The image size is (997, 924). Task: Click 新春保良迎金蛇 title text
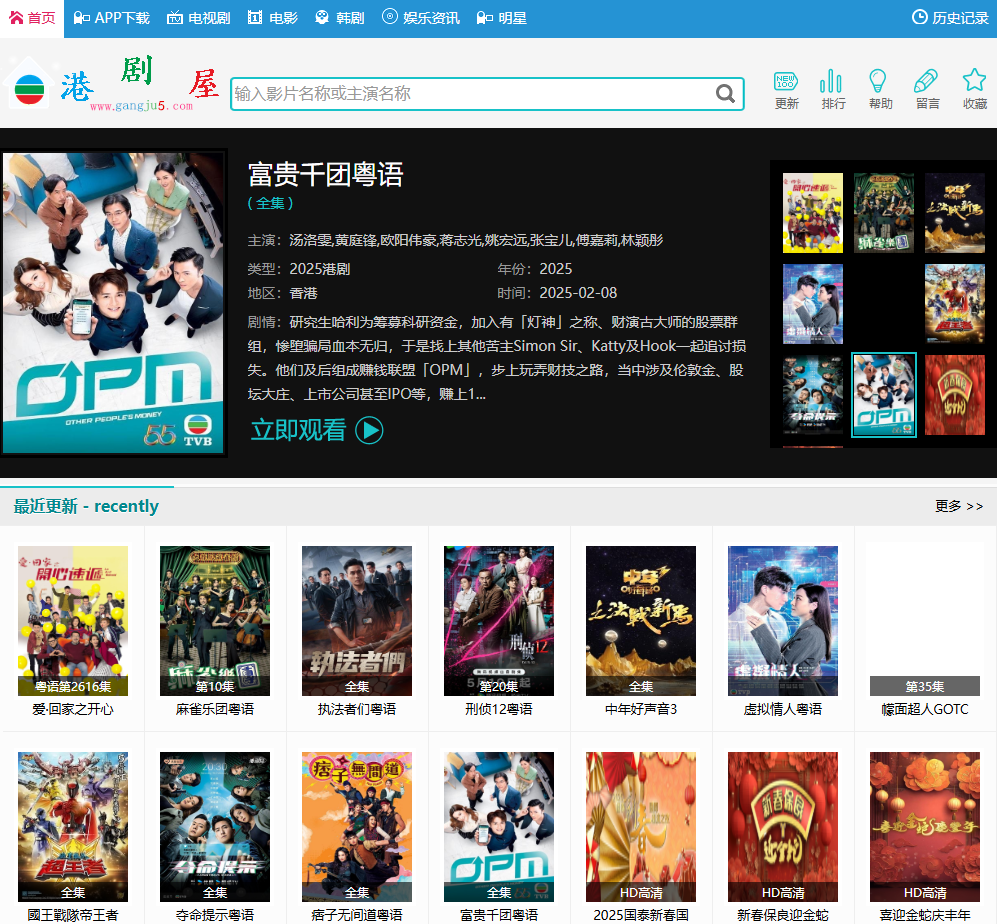783,915
